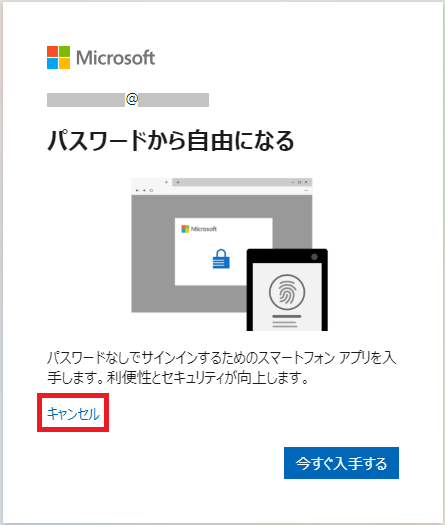Click the redacted email address display
This screenshot has height=525, width=445.
(x=128, y=100)
